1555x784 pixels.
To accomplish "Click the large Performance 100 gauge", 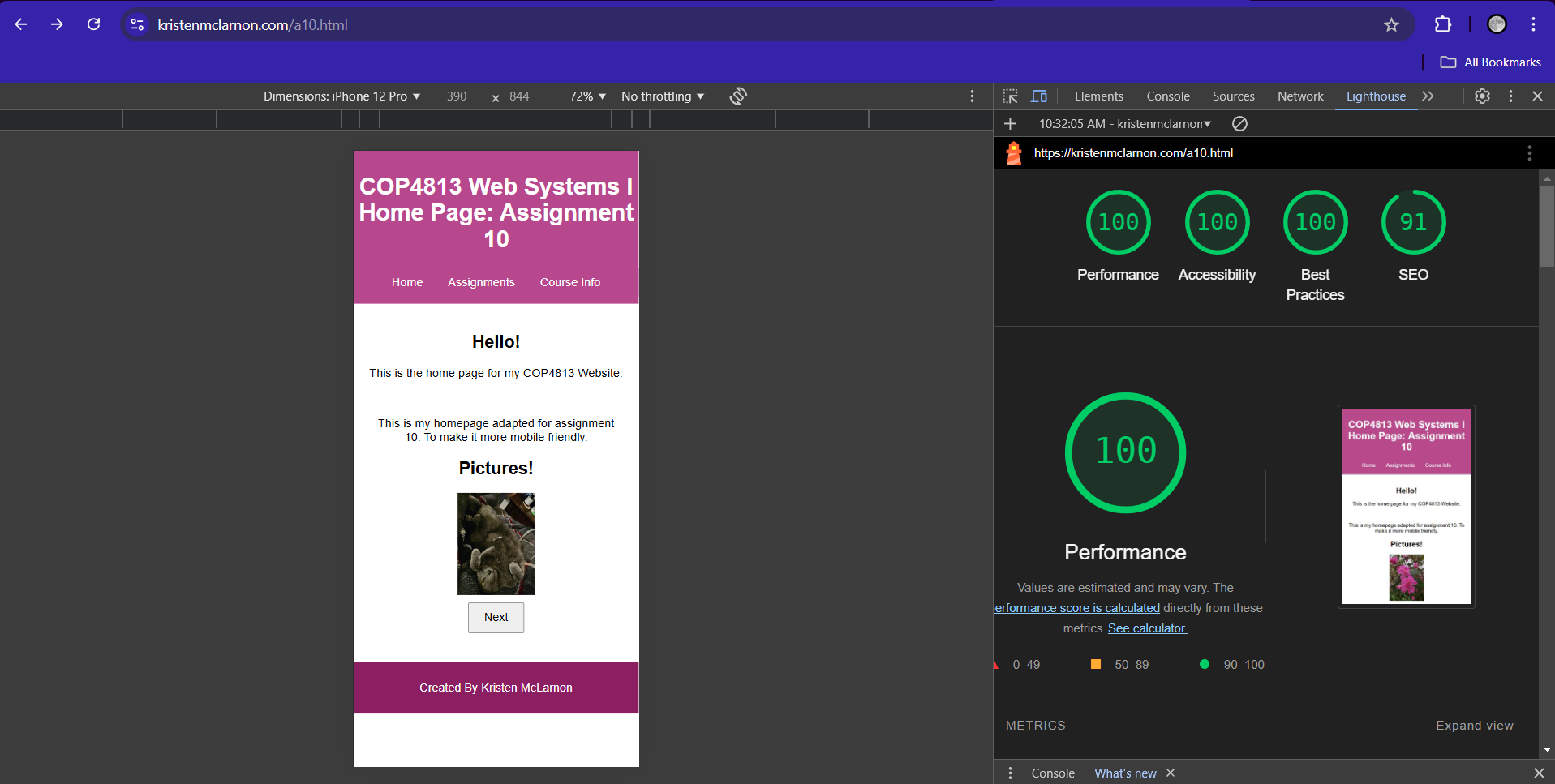I will pyautogui.click(x=1125, y=452).
